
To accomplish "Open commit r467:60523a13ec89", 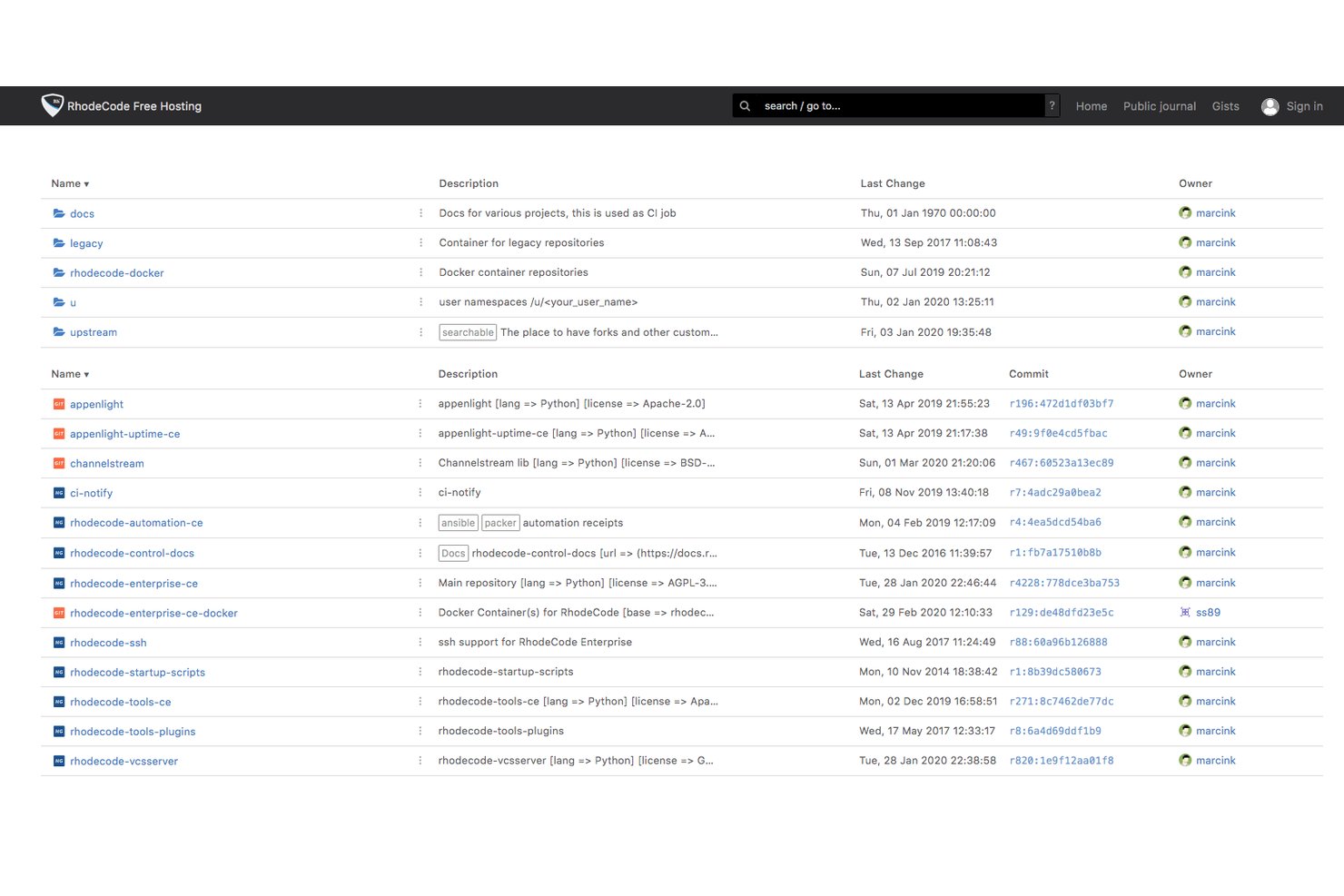I will [x=1062, y=463].
